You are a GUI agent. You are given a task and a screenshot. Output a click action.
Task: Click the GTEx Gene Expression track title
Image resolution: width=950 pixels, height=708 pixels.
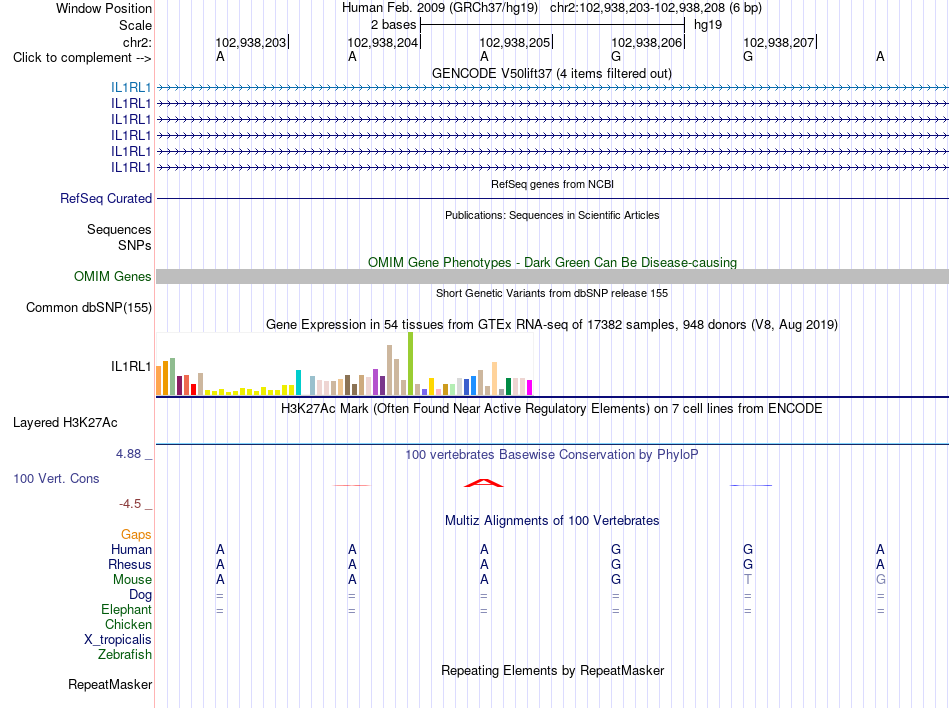pos(552,325)
